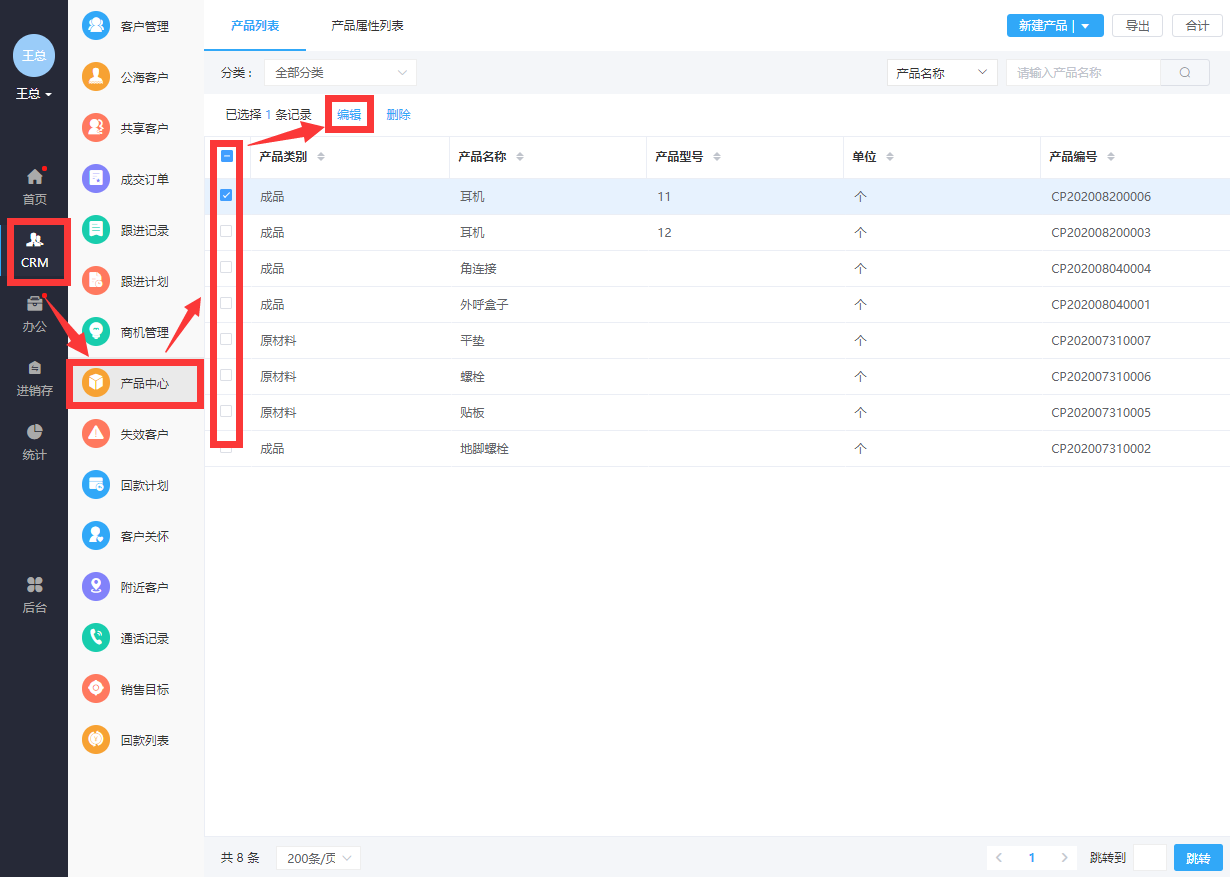Click the 编辑 edit link
Viewport: 1230px width, 877px height.
pyautogui.click(x=349, y=115)
